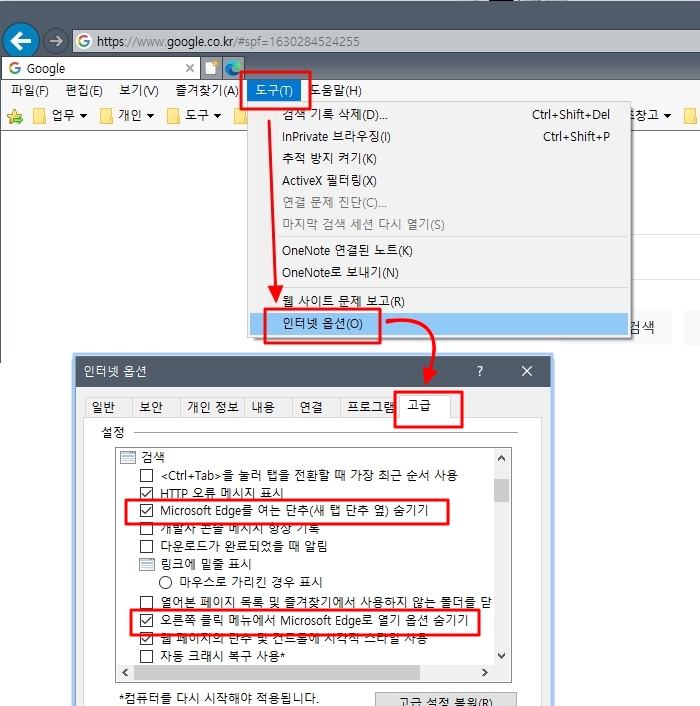Viewport: 700px width, 706px height.
Task: Toggle 오른쪽 클릭 메뉴 Edge로 열기 숨기기 checkbox
Action: click(146, 620)
